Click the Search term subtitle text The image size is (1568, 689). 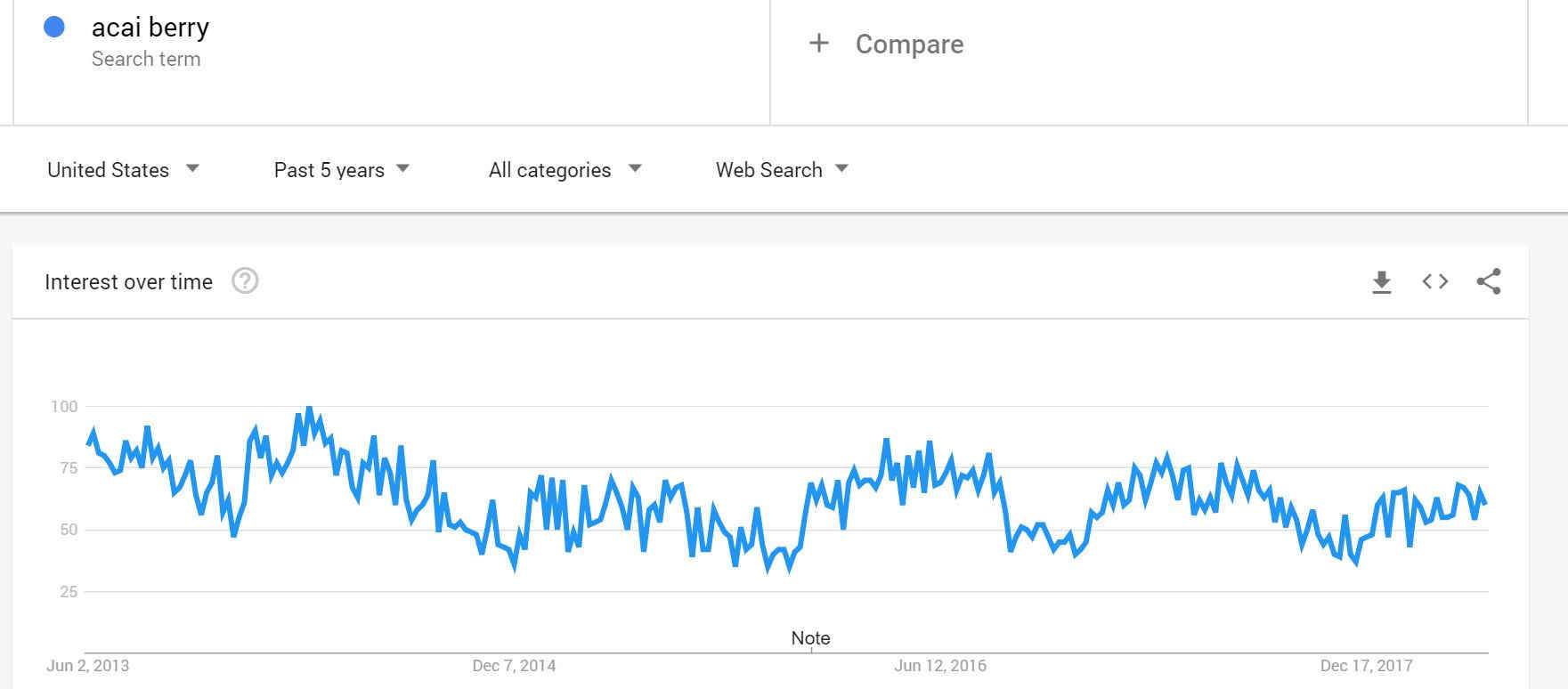[146, 59]
